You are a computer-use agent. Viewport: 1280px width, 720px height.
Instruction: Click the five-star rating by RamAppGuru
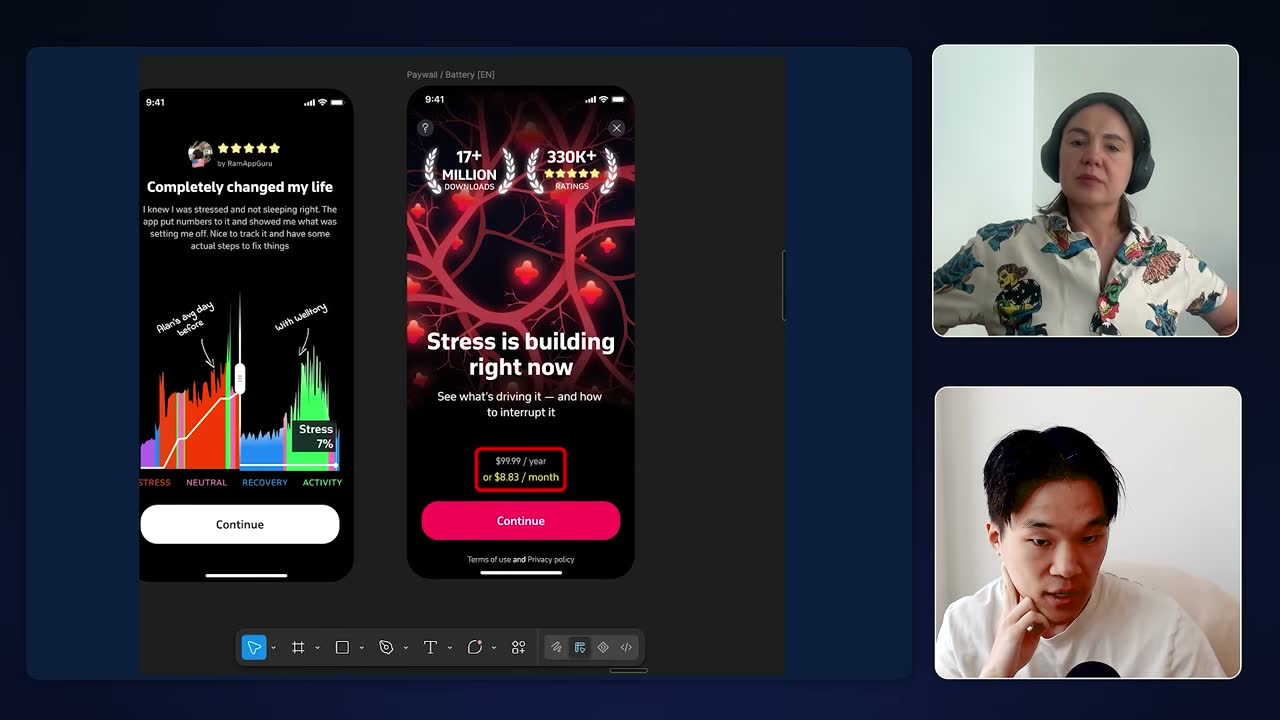[x=249, y=148]
